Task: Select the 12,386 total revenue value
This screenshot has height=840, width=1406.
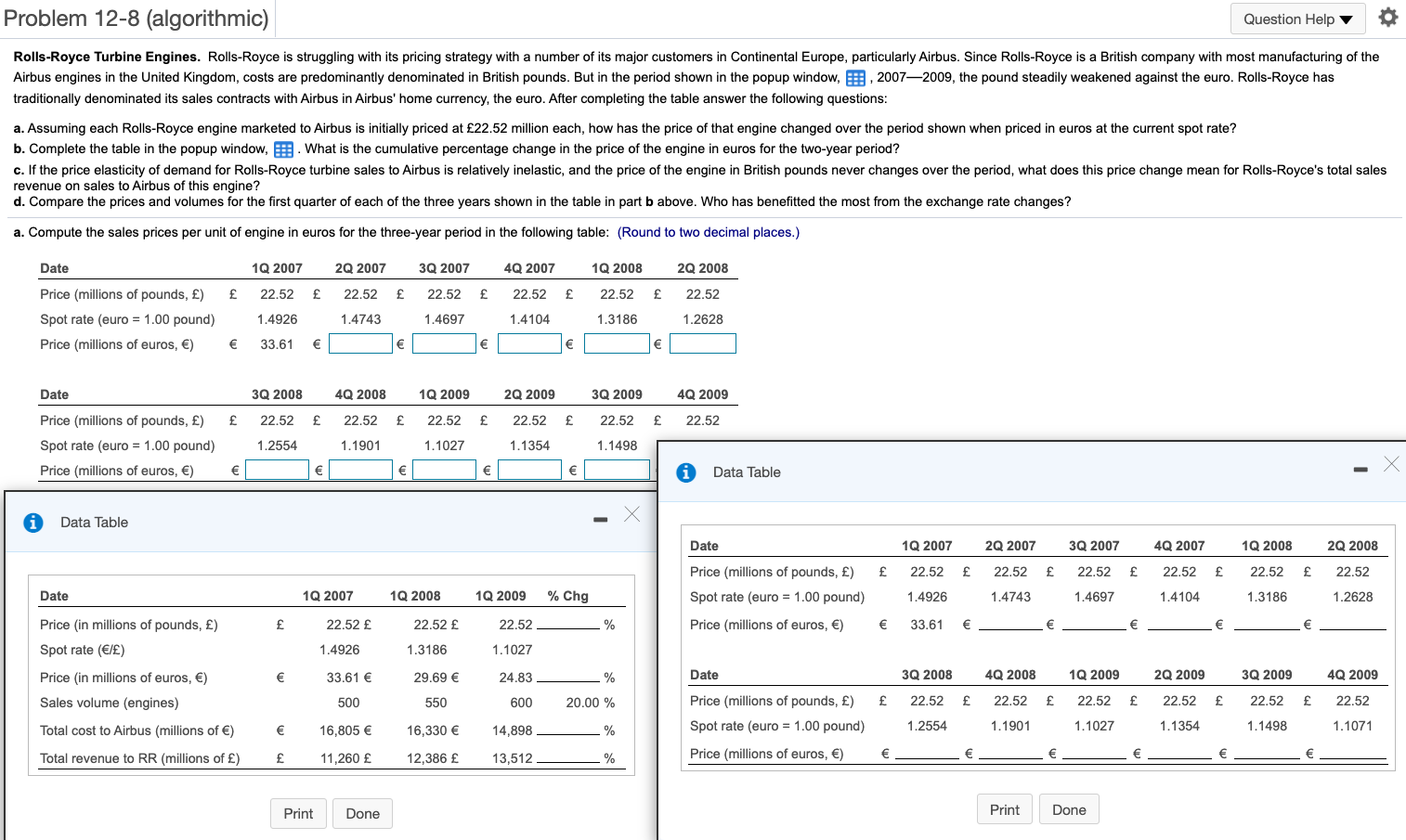Action: 427,758
